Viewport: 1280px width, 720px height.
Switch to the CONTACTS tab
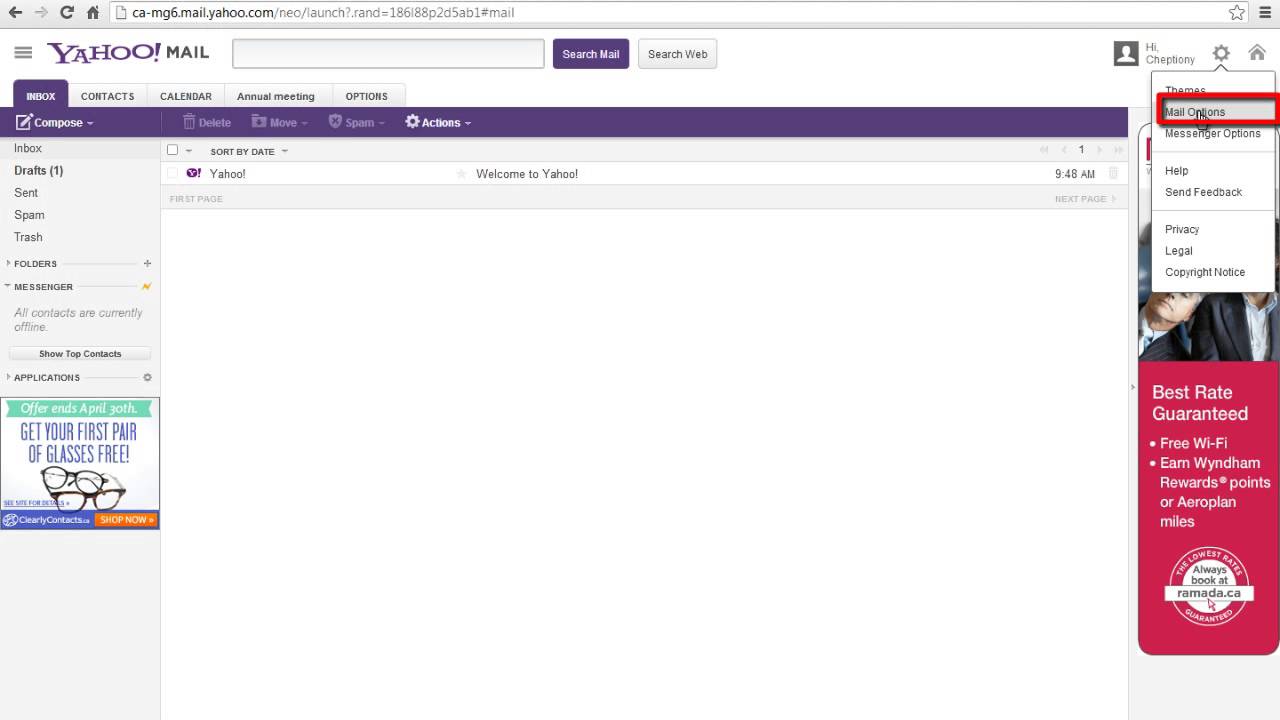[x=107, y=96]
